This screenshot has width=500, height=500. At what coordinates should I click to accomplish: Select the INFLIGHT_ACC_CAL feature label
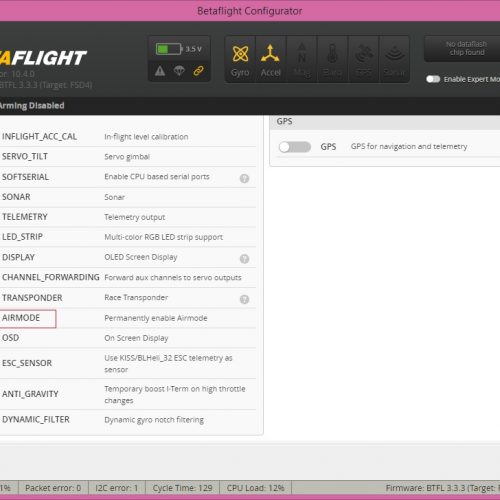pos(39,137)
